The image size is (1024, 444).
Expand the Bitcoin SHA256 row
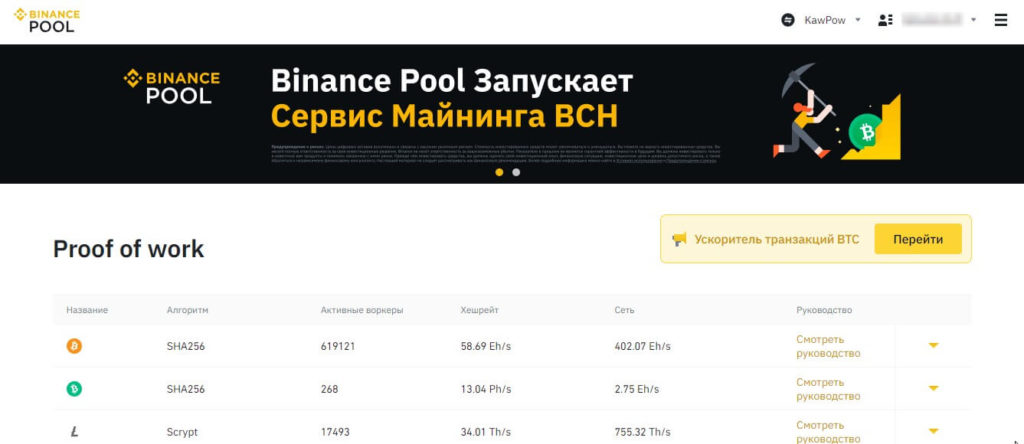(933, 346)
